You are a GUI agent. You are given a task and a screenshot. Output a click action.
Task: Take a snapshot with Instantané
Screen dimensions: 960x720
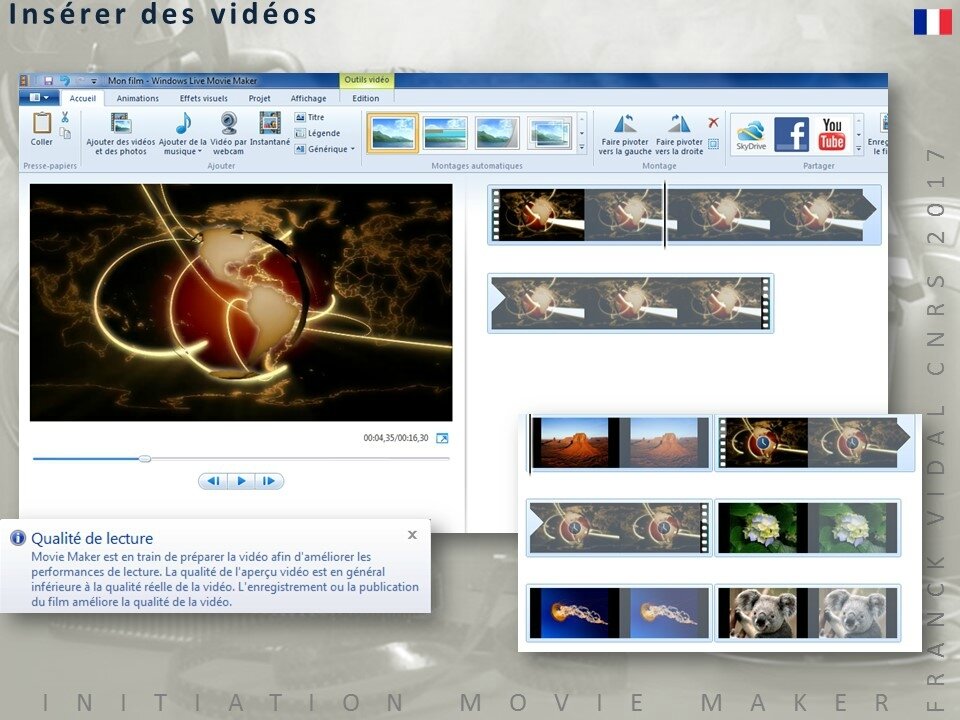270,129
